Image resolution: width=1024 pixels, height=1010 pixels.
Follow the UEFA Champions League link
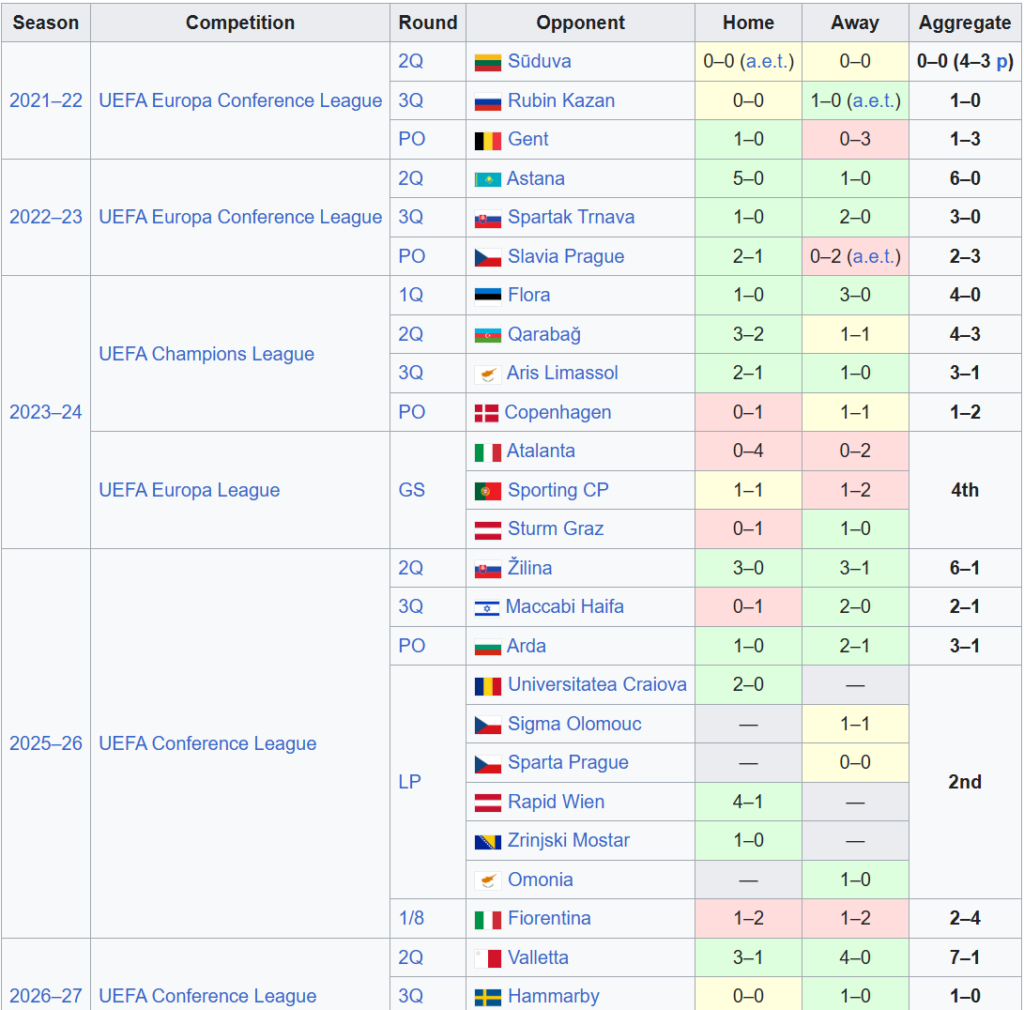point(206,354)
